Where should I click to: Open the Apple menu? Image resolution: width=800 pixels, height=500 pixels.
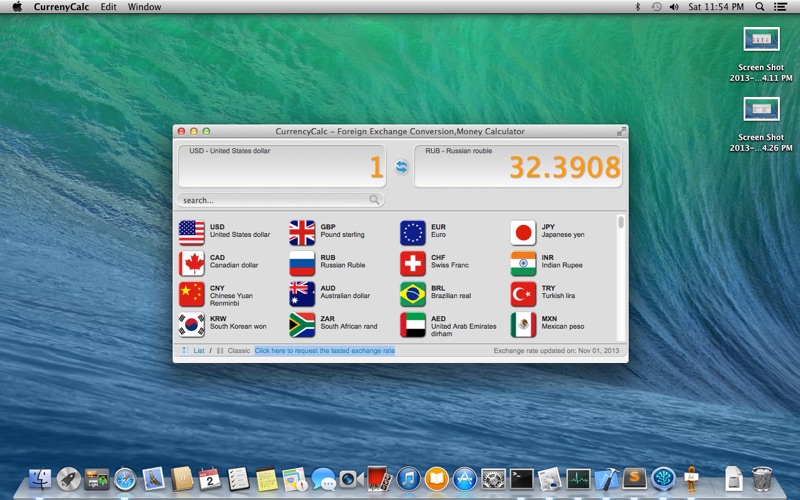(17, 7)
